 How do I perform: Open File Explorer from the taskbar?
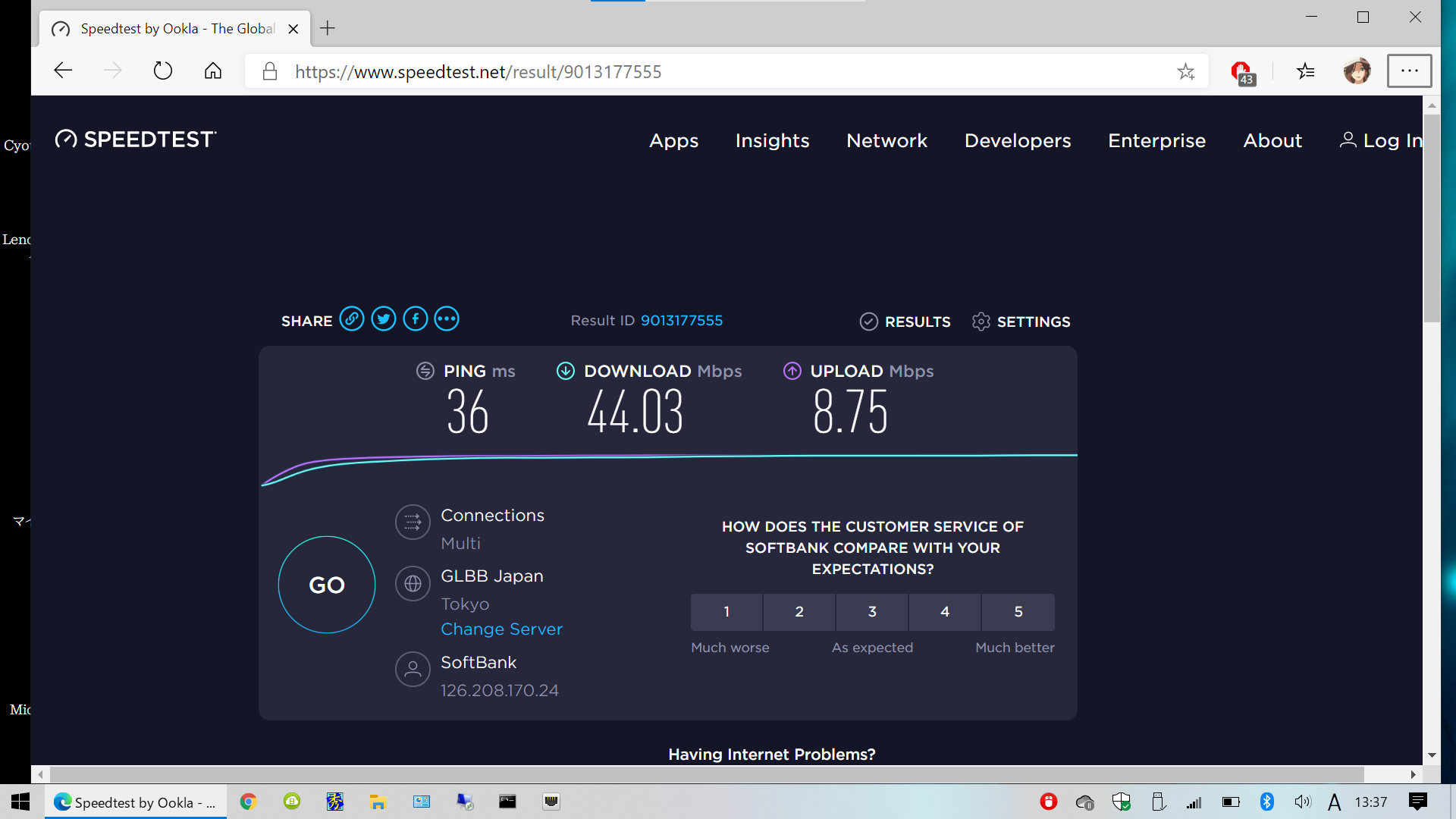click(378, 802)
